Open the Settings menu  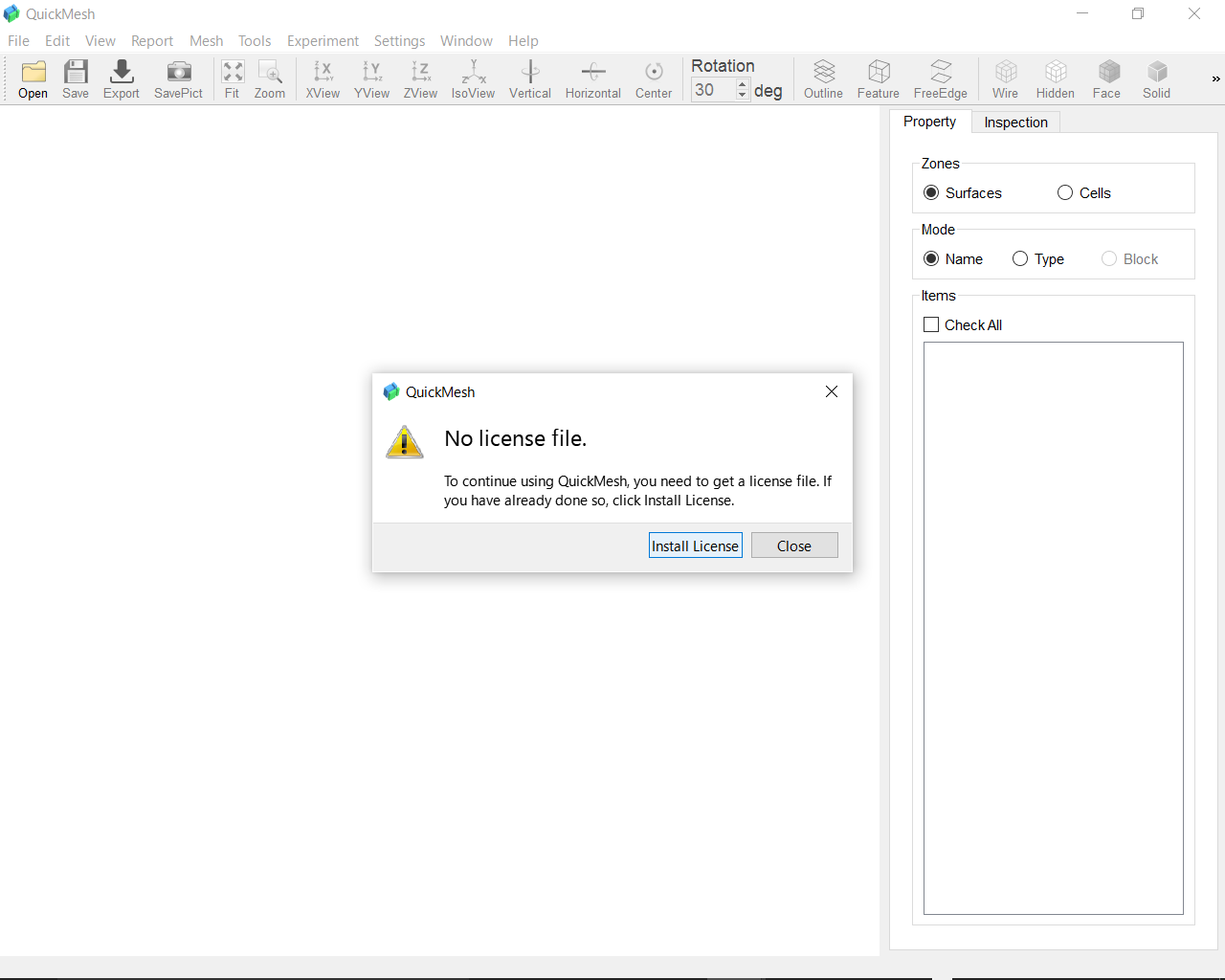400,41
